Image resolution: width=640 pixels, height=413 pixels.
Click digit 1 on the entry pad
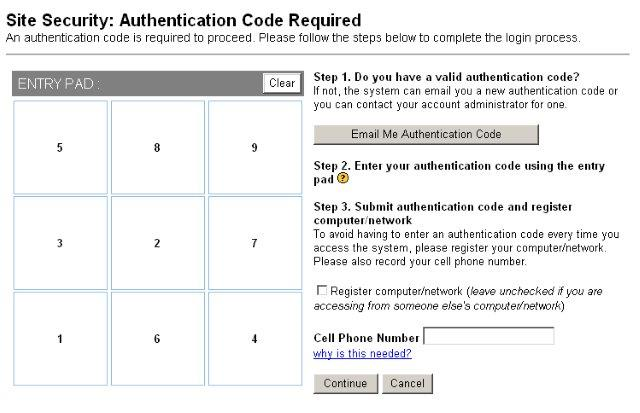click(60, 339)
